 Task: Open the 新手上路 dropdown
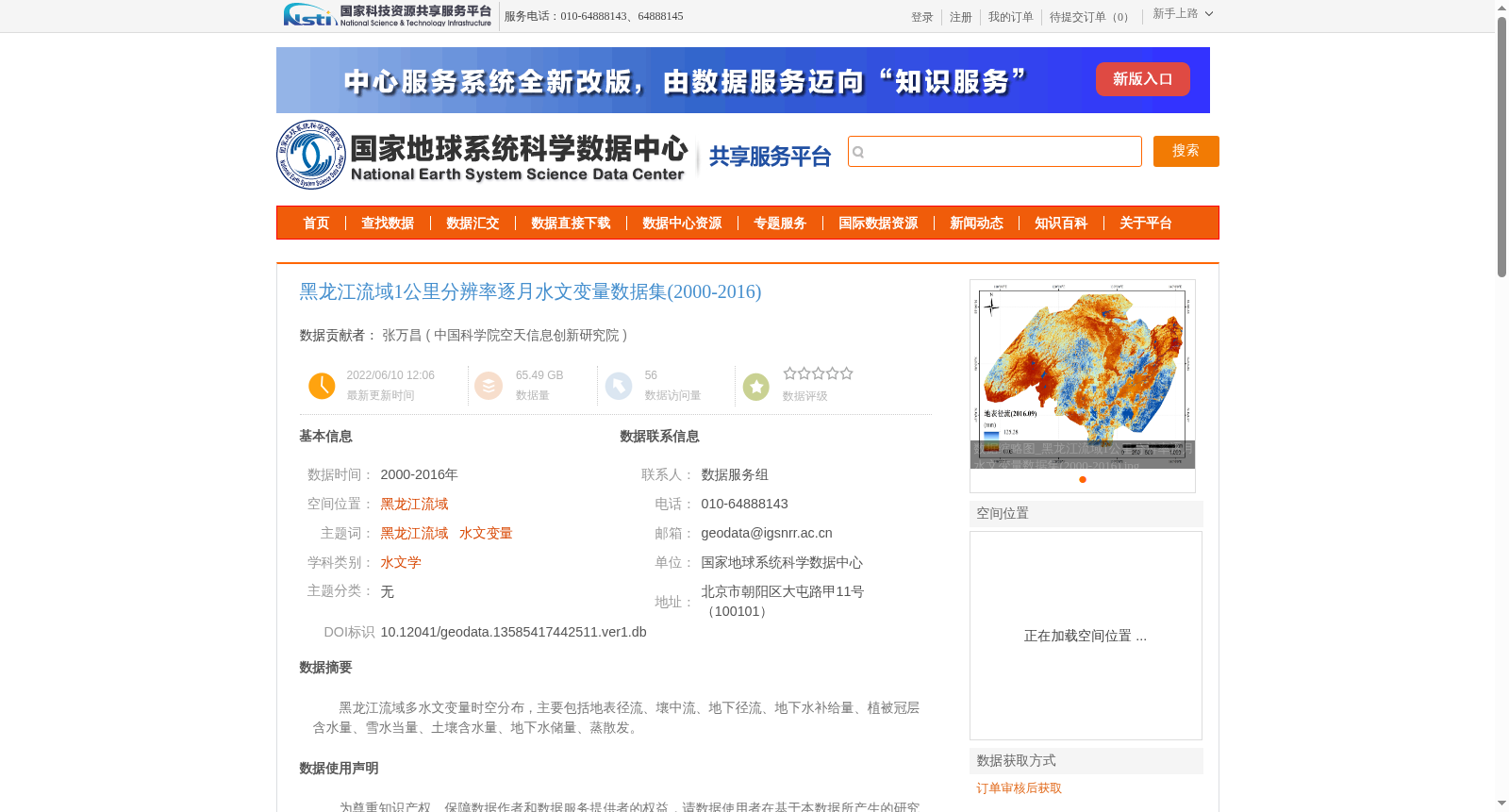click(x=1183, y=14)
